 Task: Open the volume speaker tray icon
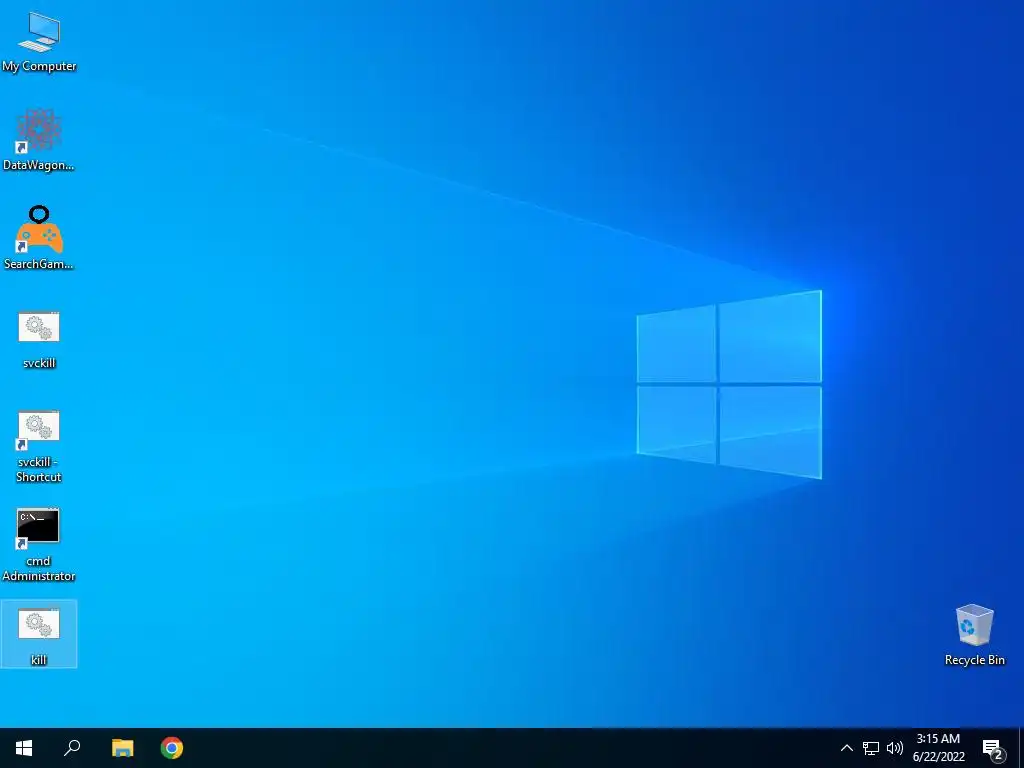tap(895, 748)
